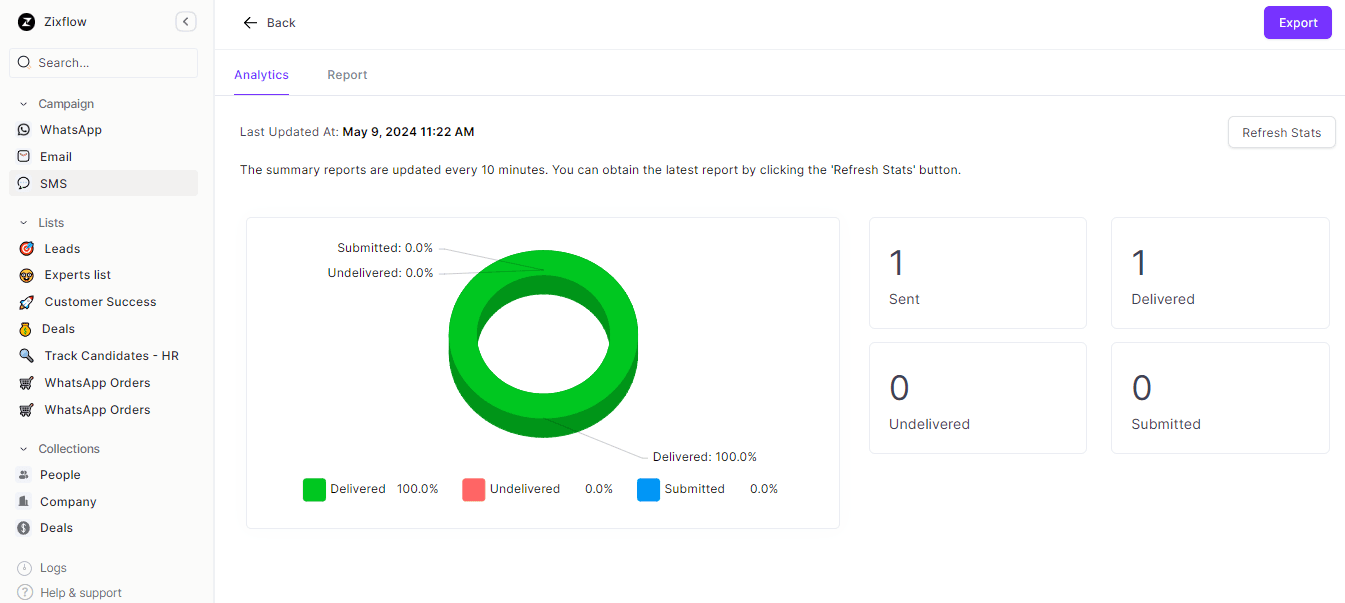Click the Refresh Stats button
This screenshot has width=1345, height=603.
tap(1281, 132)
